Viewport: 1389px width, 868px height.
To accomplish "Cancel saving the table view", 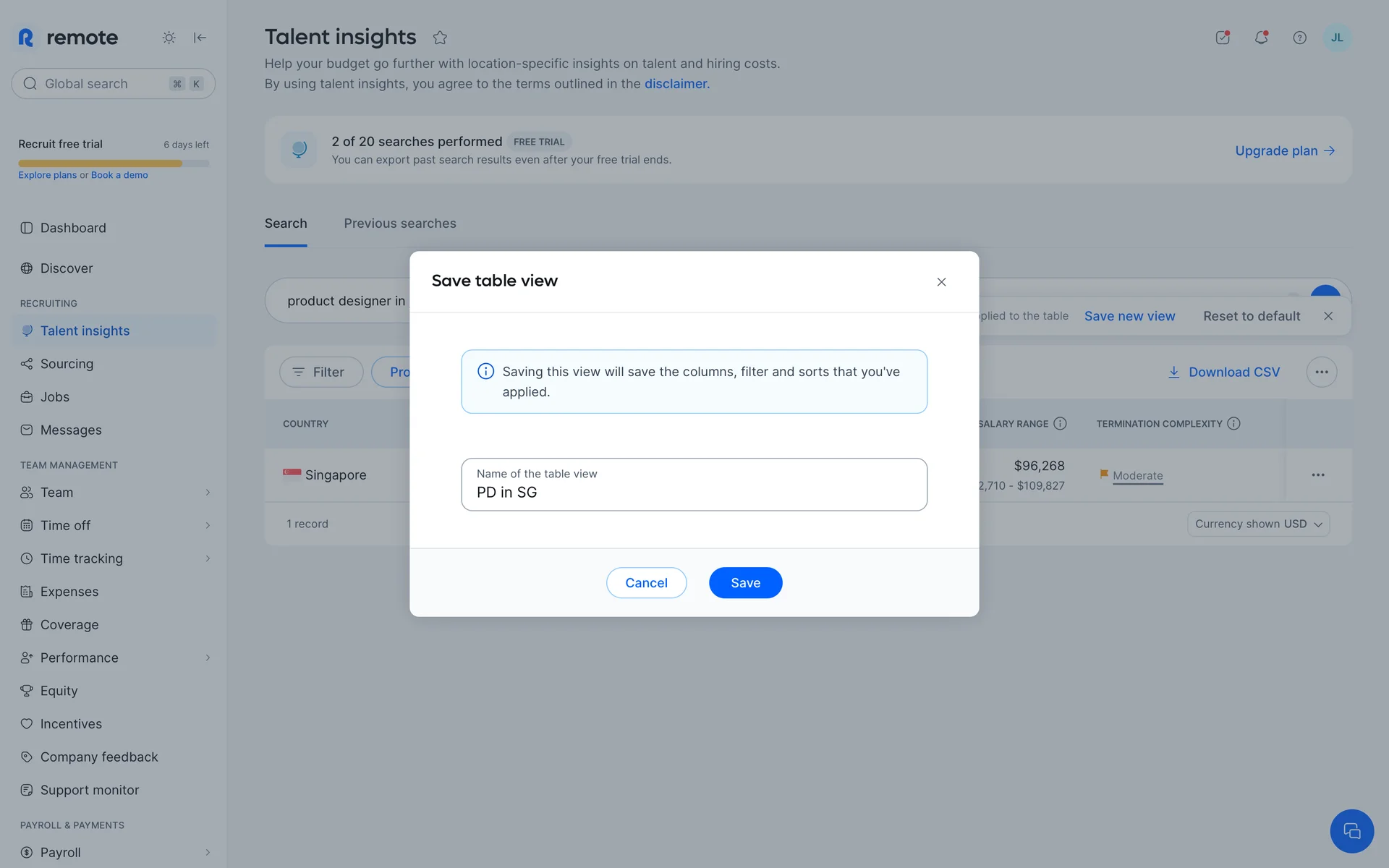I will click(646, 583).
